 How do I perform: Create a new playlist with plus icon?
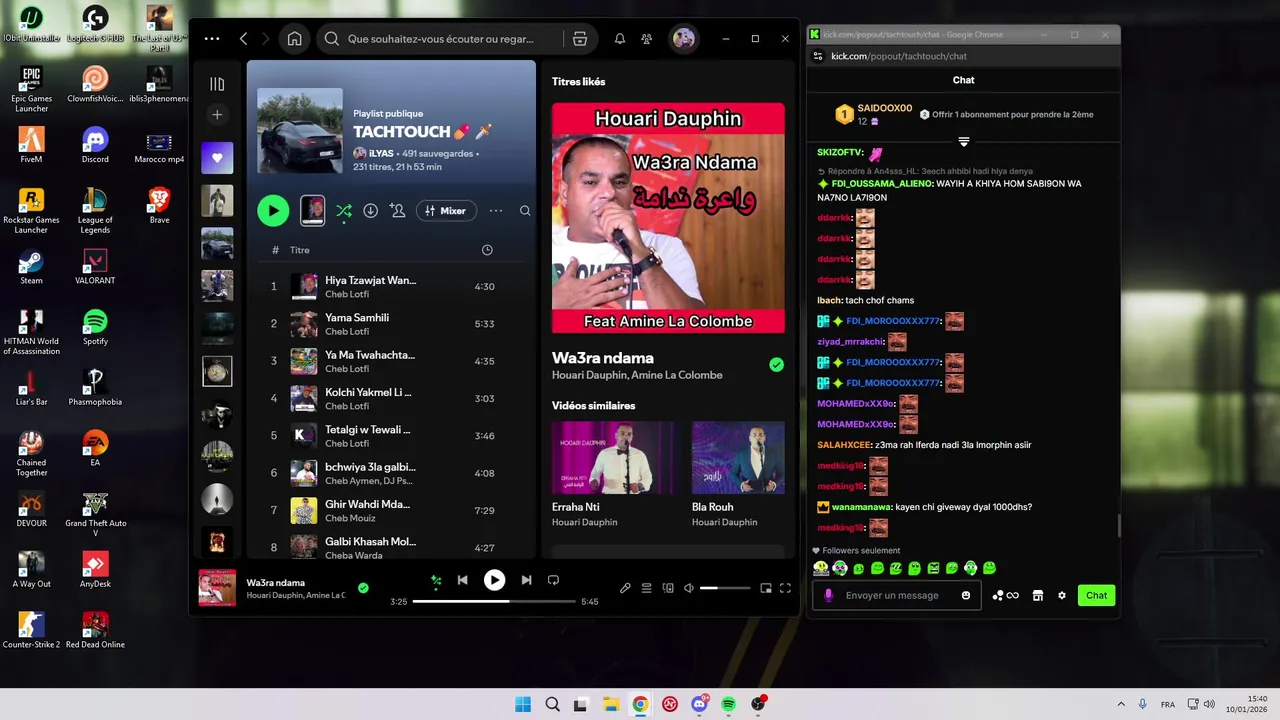tap(217, 115)
